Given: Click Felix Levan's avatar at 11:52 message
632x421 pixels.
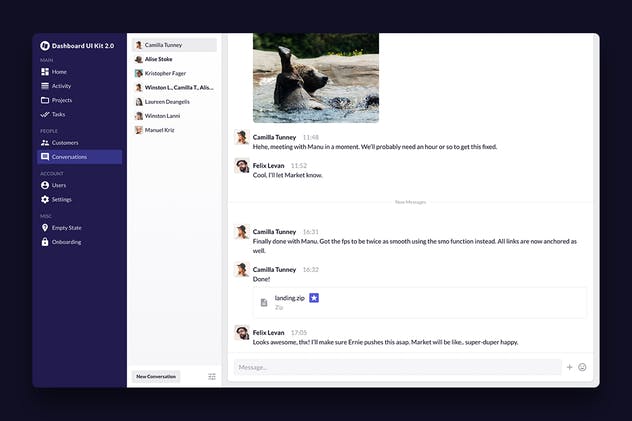Looking at the screenshot, I should point(242,166).
